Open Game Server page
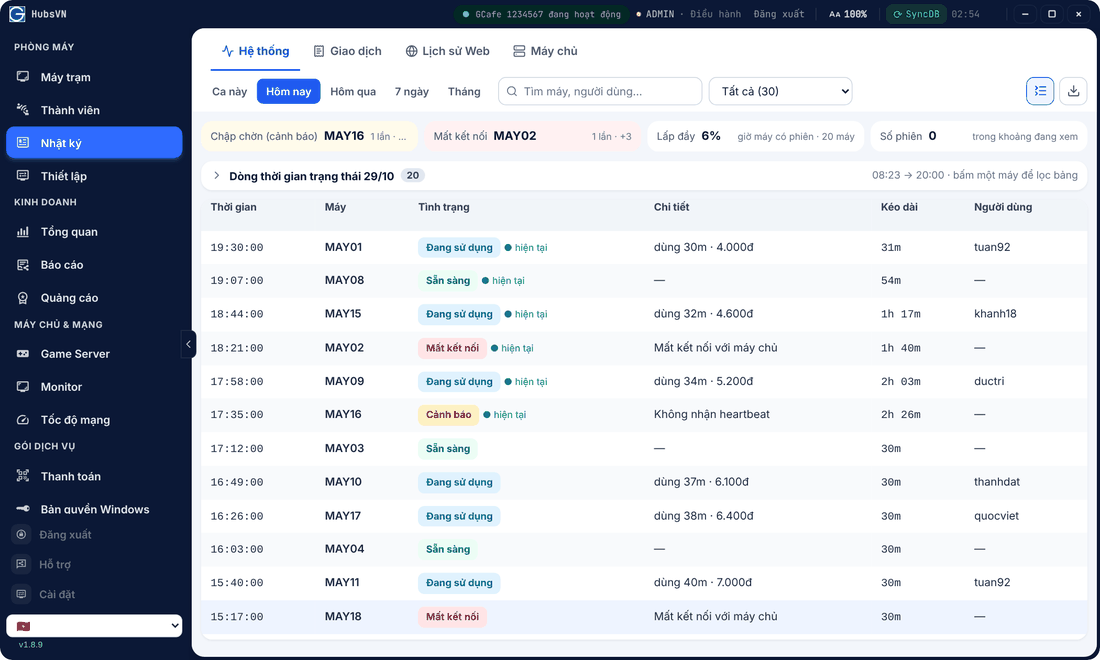 coord(94,354)
